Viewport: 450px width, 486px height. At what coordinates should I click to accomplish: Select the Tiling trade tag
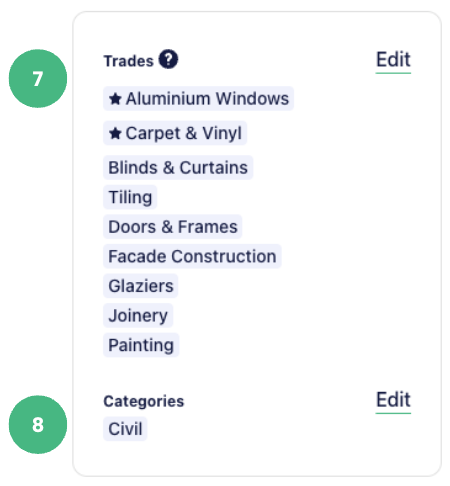130,197
